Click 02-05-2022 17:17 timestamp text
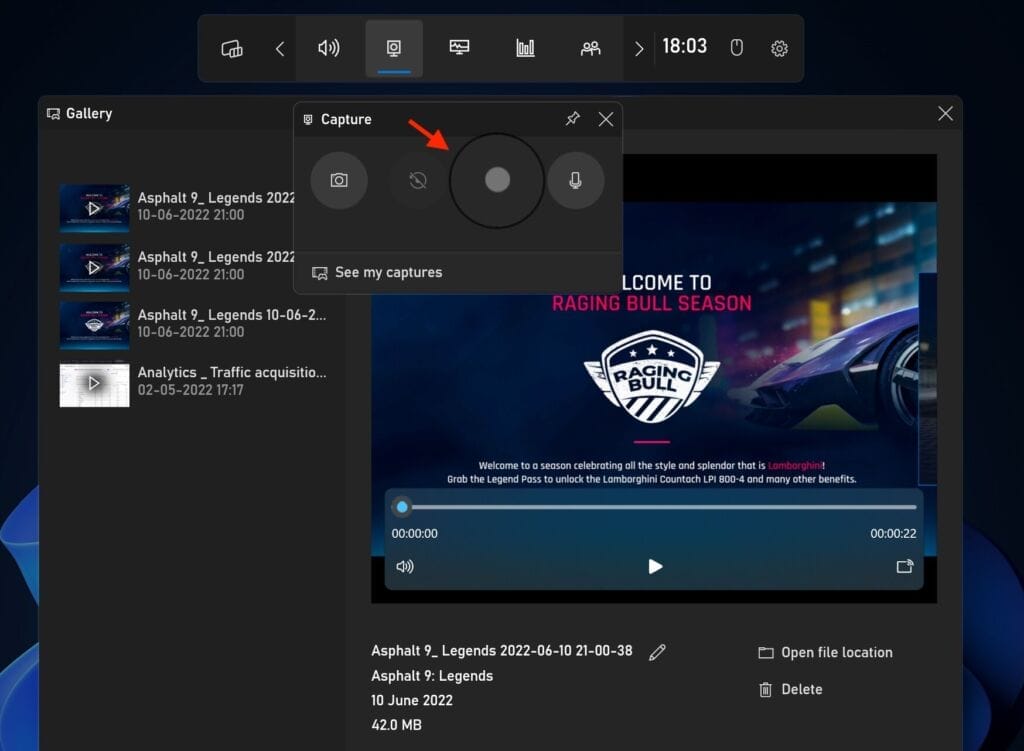 click(x=191, y=391)
